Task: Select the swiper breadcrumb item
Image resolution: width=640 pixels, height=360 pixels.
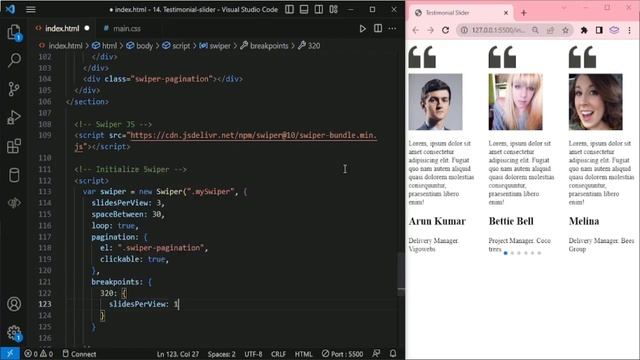Action: pyautogui.click(x=215, y=46)
